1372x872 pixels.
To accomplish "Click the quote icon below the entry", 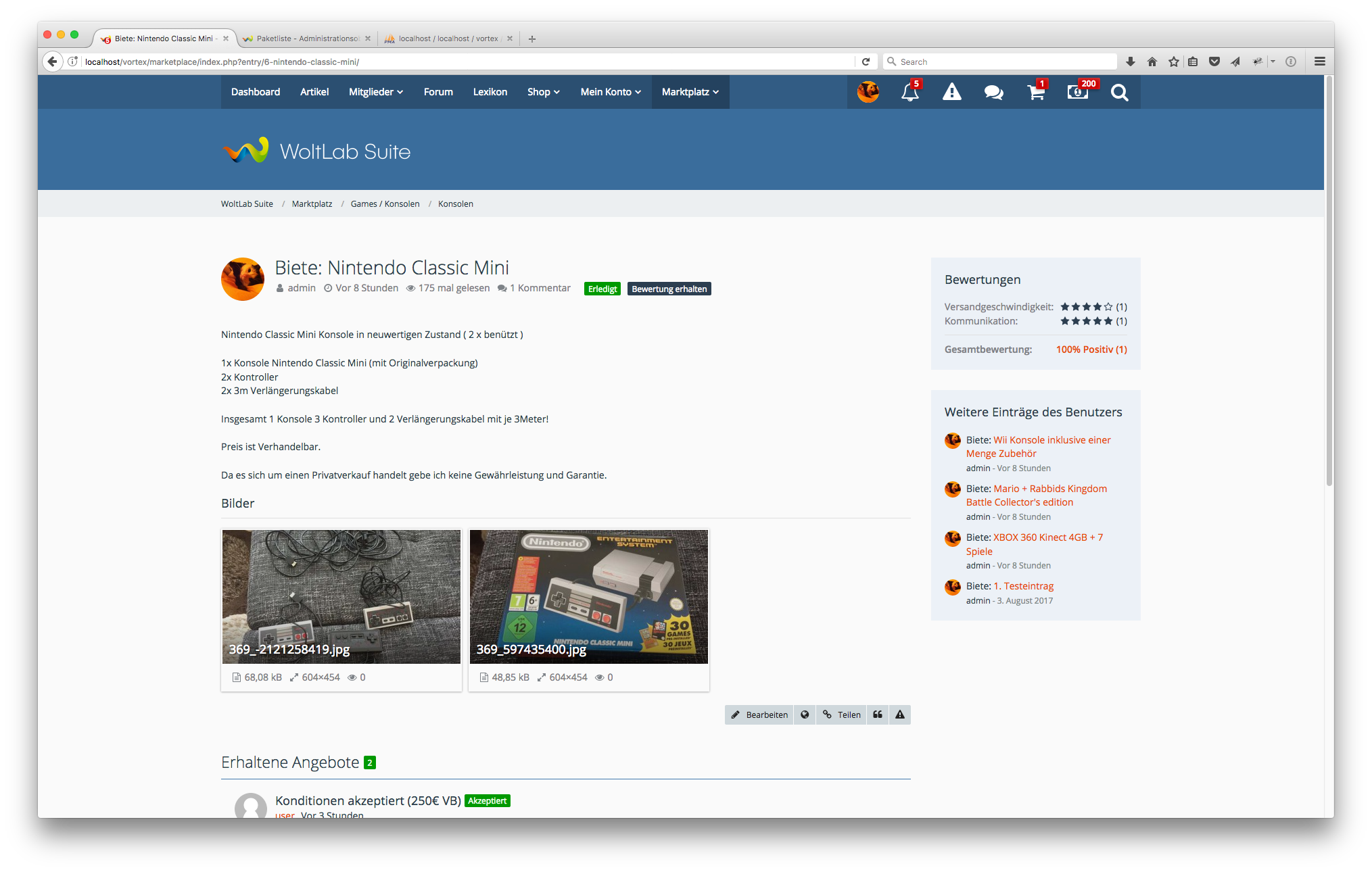I will (x=878, y=714).
